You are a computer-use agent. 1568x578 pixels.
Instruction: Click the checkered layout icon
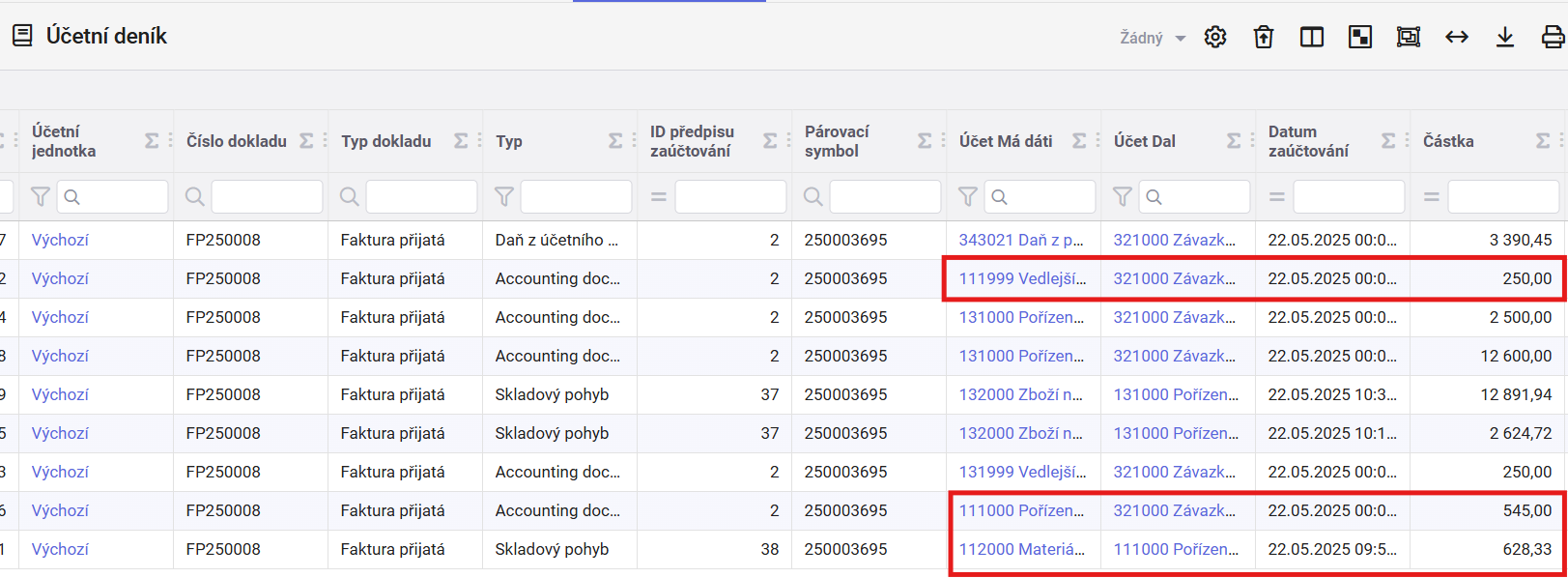point(1360,37)
